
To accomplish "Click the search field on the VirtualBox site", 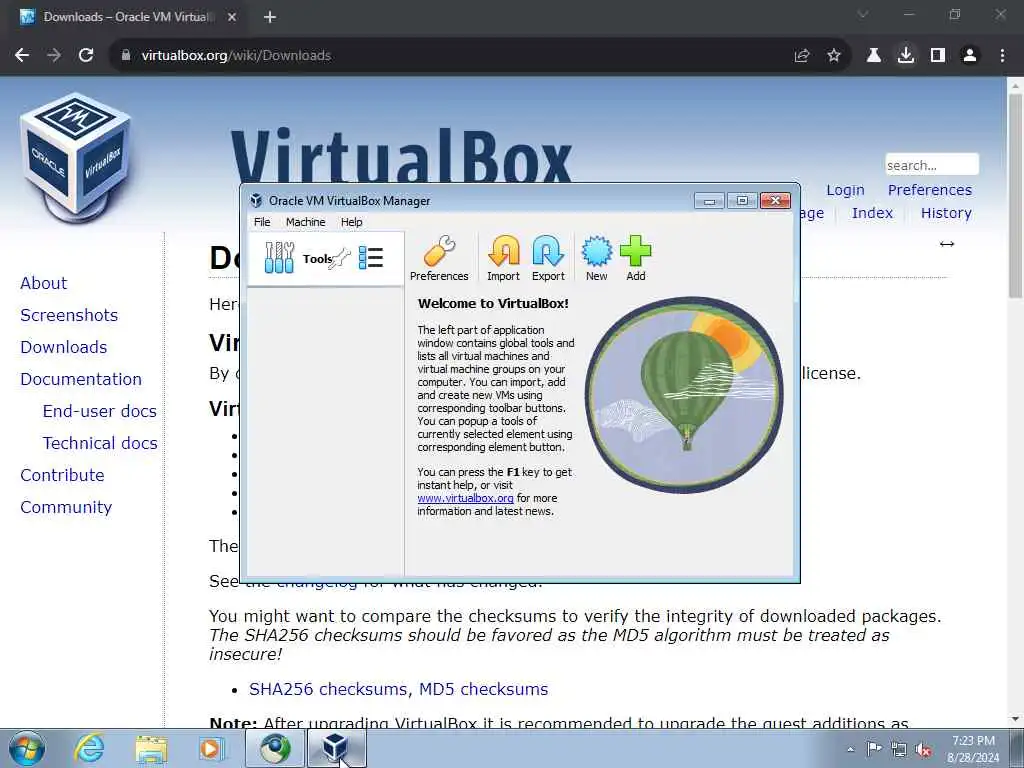I will point(932,165).
